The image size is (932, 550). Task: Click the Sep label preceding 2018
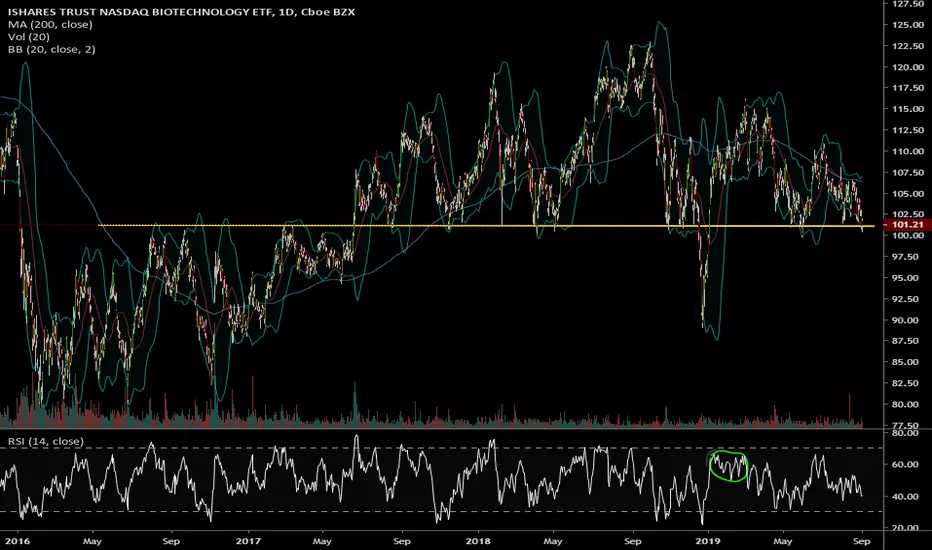(x=402, y=541)
